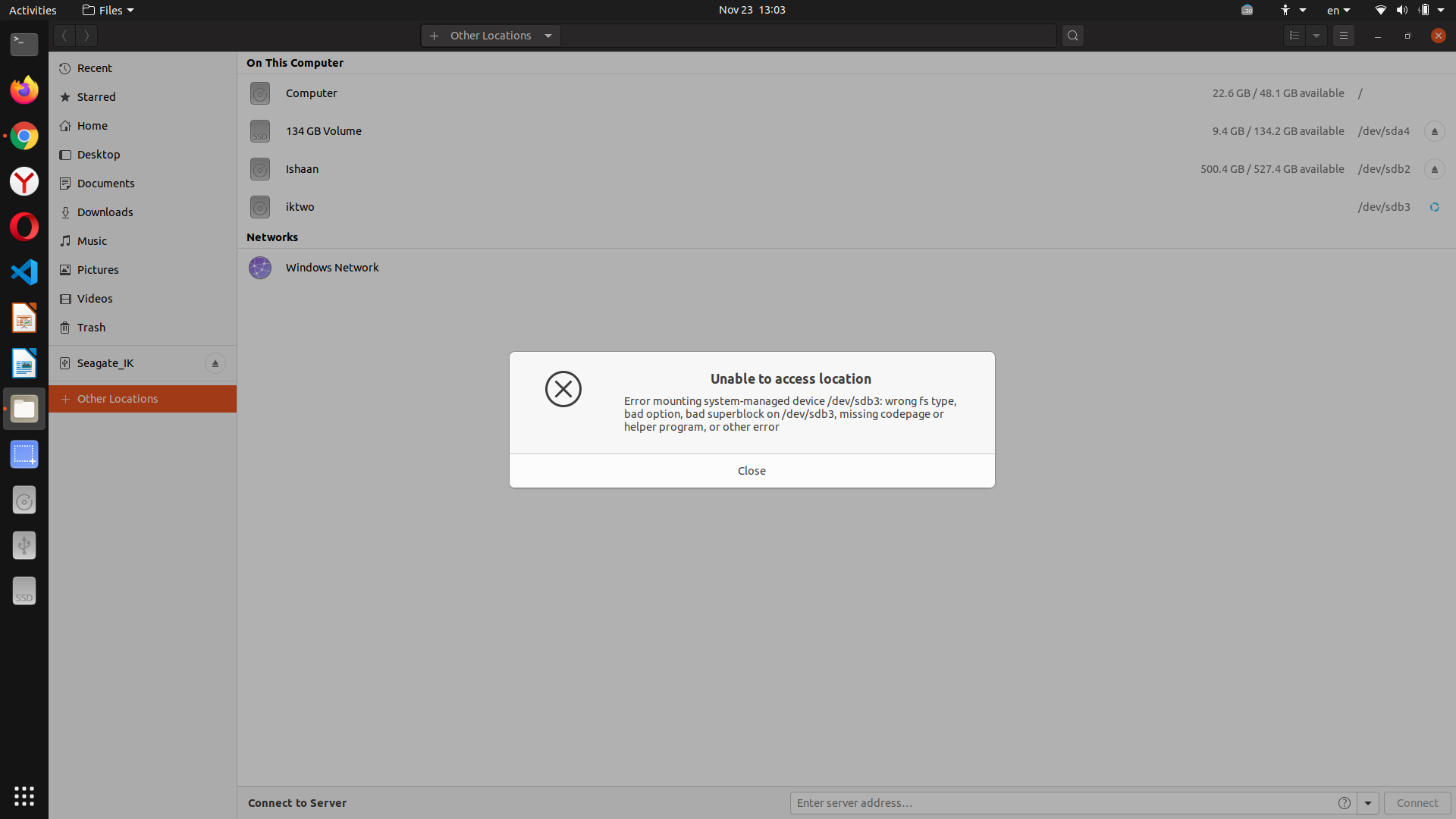
Task: Select the Ishaan drive row
Action: 846,169
